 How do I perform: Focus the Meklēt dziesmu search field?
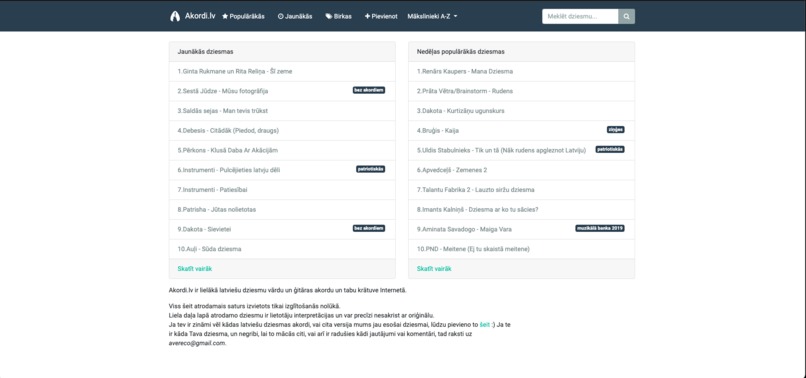pos(580,16)
